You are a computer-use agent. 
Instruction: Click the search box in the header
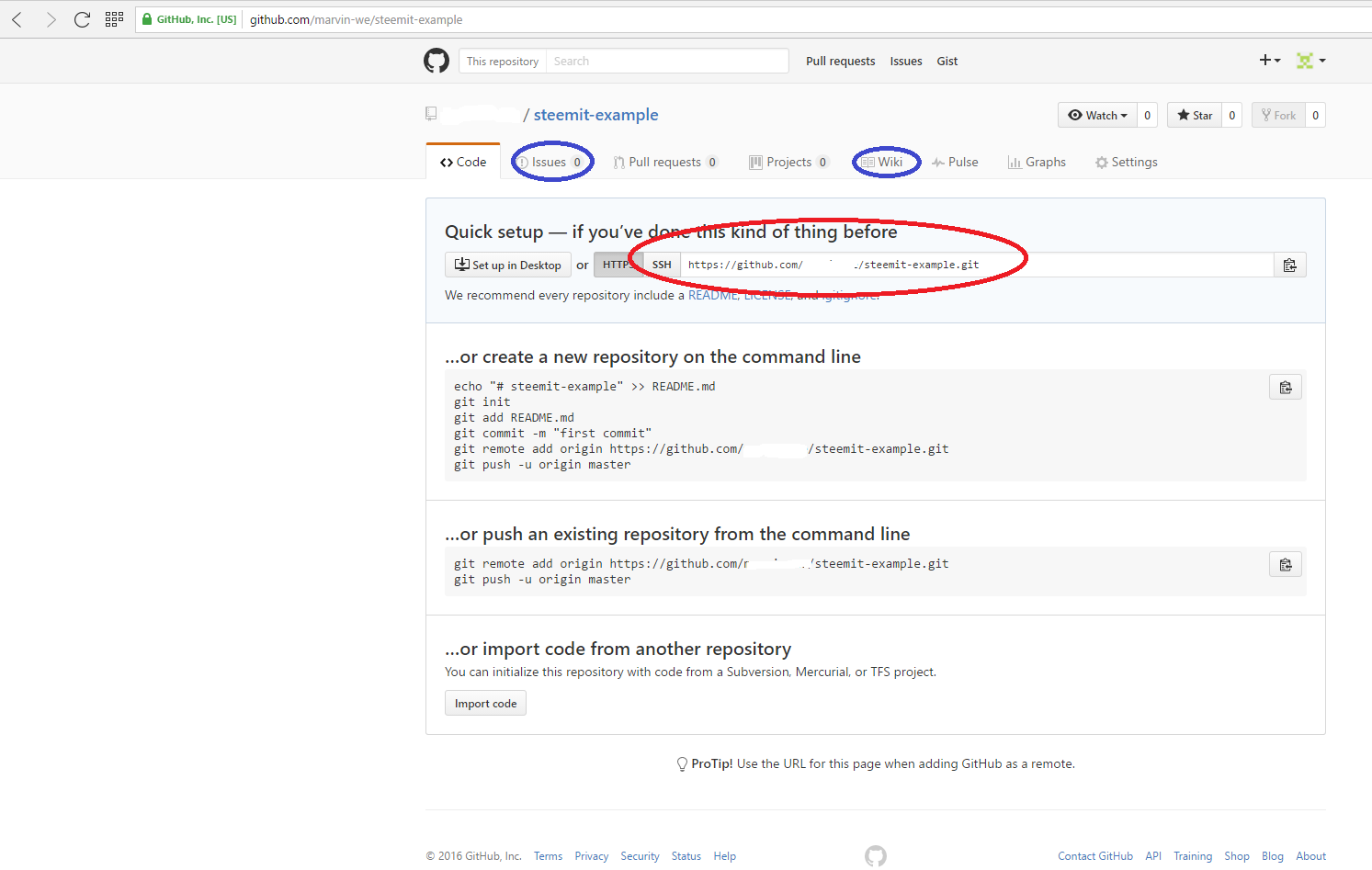(667, 61)
